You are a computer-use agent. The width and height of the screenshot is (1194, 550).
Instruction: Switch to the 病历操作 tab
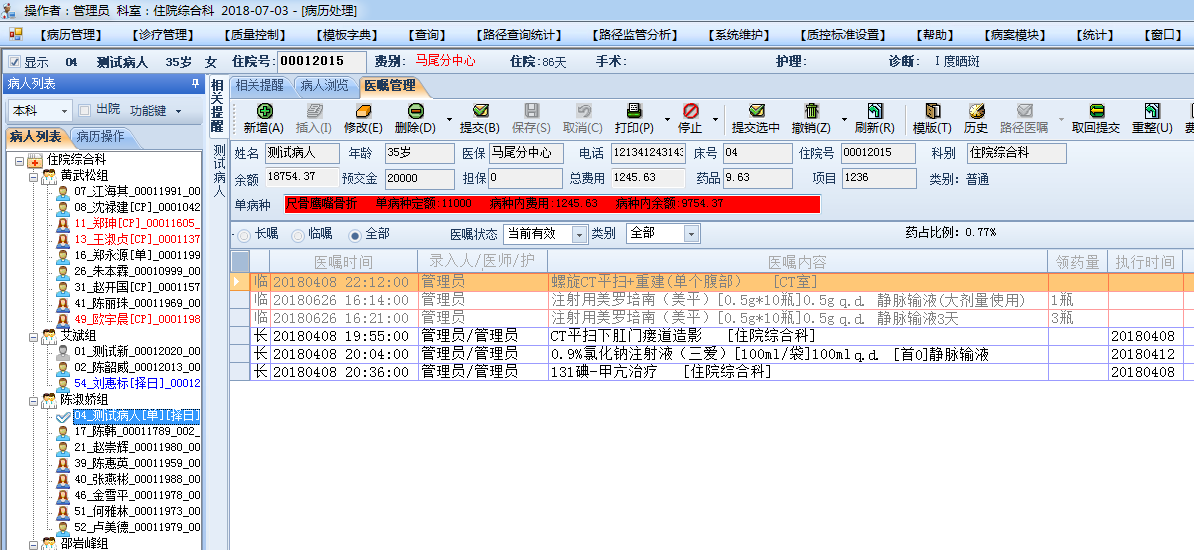(x=100, y=137)
